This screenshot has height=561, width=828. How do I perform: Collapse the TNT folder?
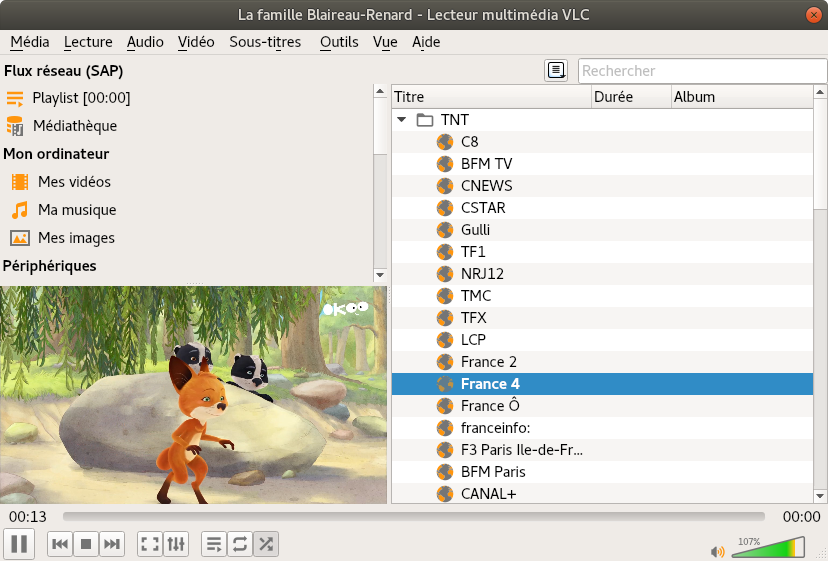(402, 120)
